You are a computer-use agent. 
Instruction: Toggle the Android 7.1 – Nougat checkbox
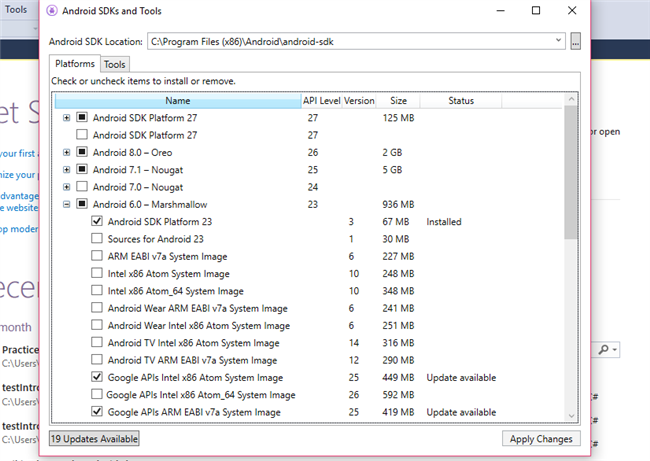(x=82, y=169)
